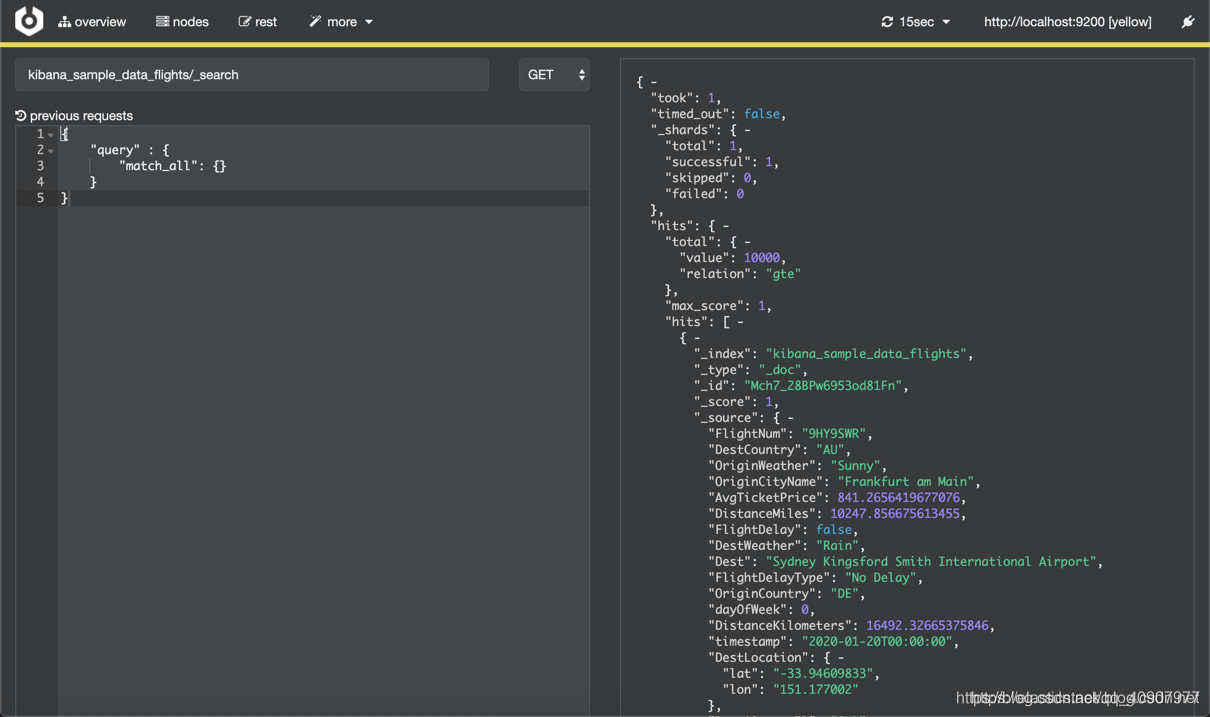Fold editor line 1 with its arrow

51,135
